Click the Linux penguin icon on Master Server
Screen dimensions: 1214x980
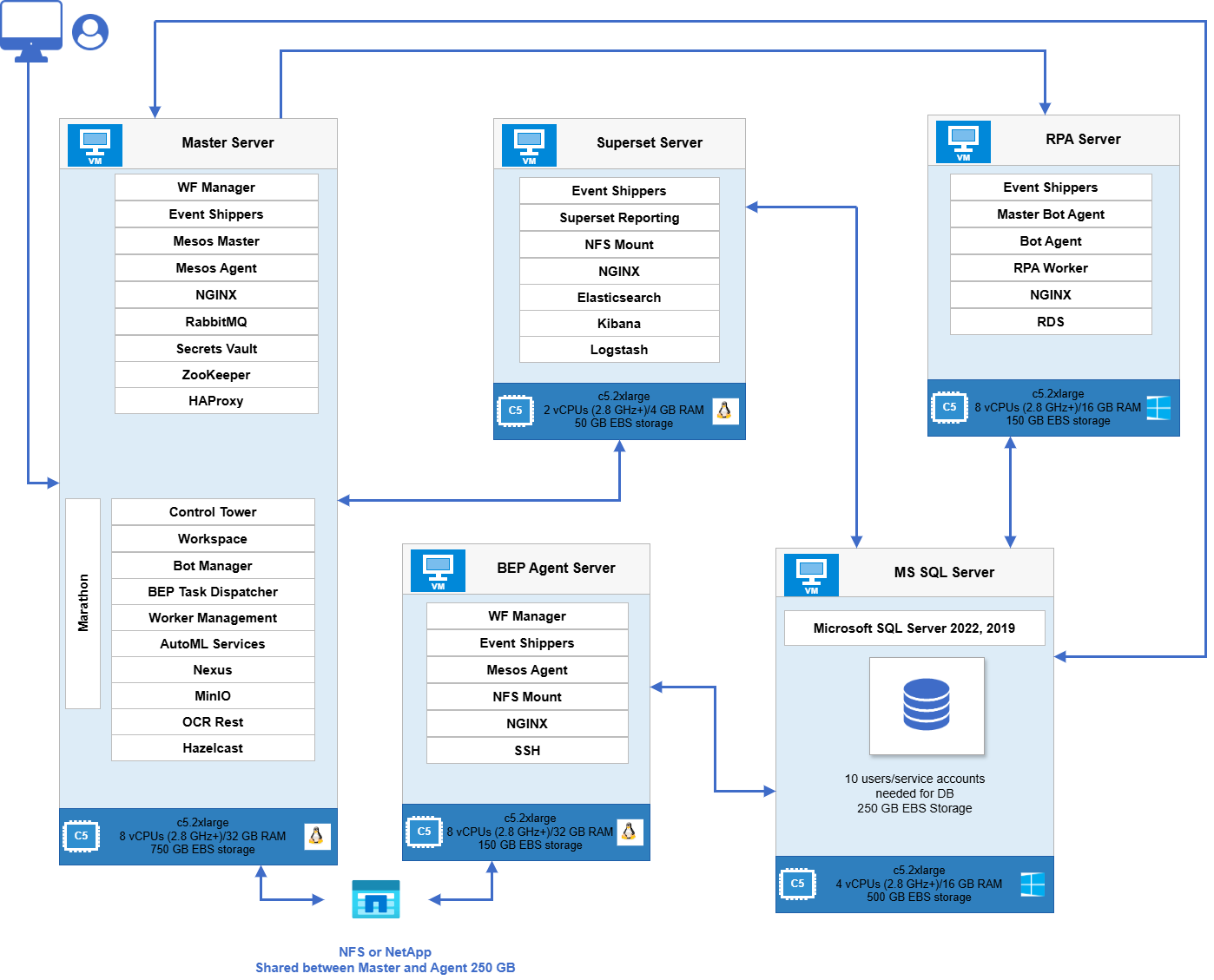click(316, 836)
